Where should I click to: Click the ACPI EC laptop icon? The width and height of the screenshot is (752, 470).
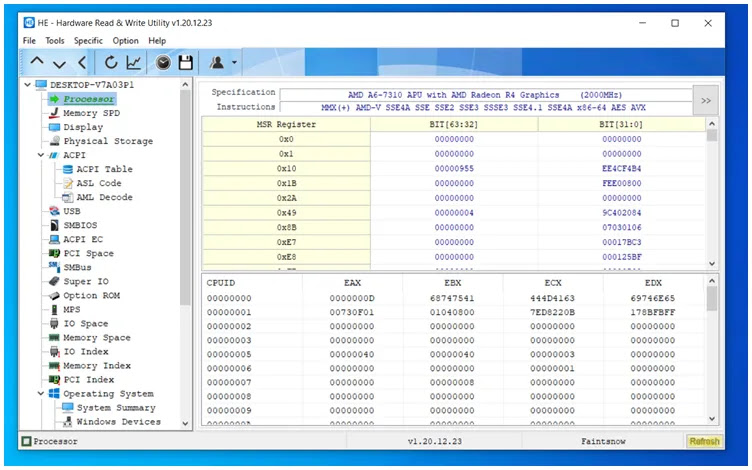[x=55, y=239]
